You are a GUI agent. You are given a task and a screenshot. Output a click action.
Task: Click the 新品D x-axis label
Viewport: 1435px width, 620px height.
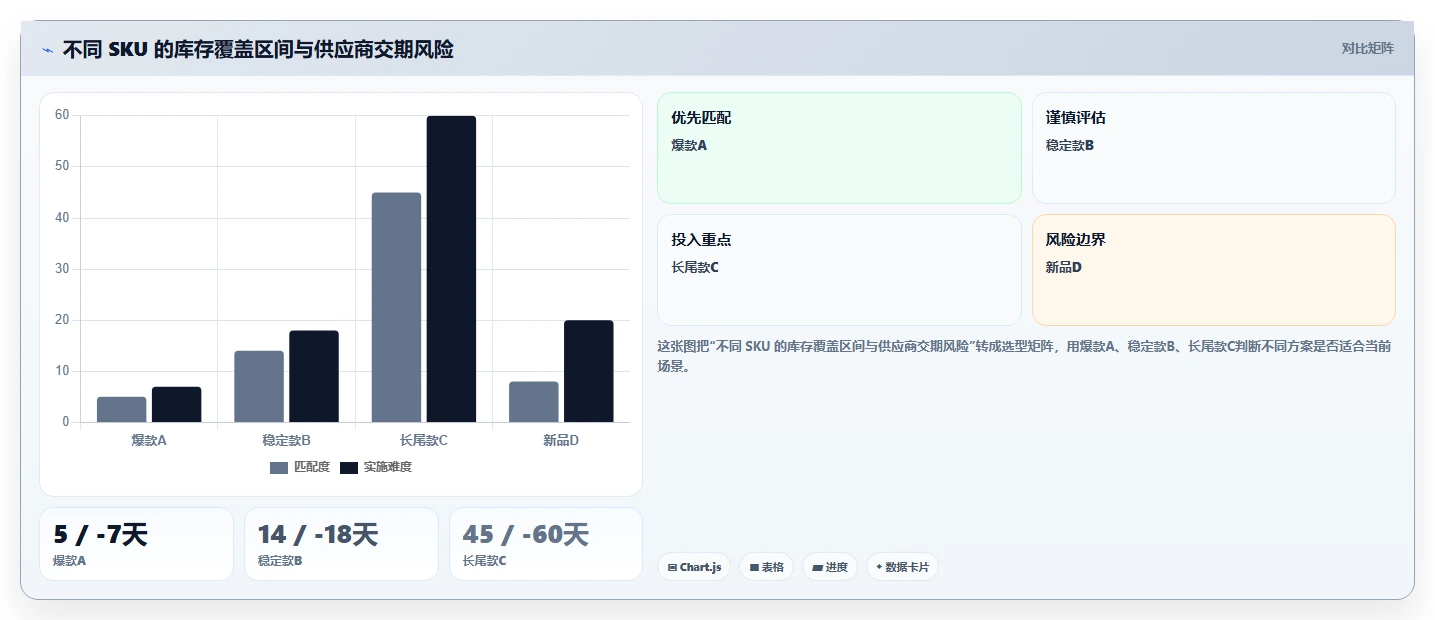[x=561, y=440]
